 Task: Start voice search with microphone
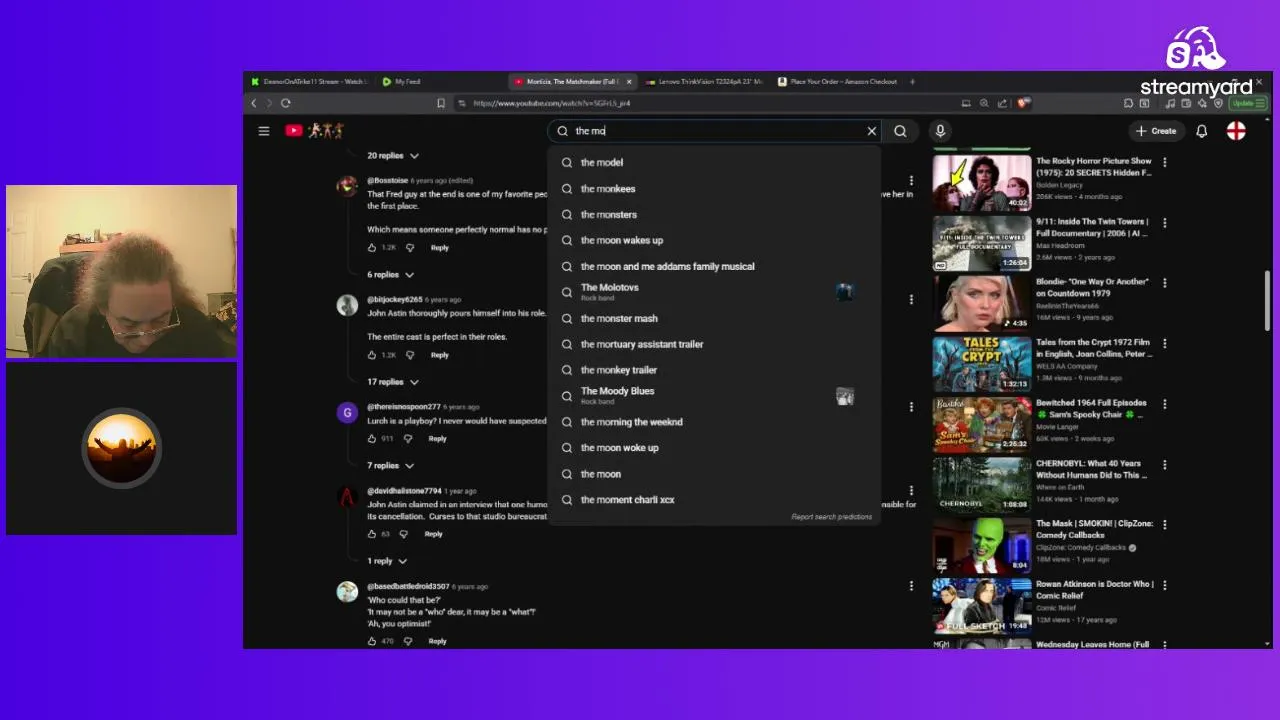tap(939, 131)
